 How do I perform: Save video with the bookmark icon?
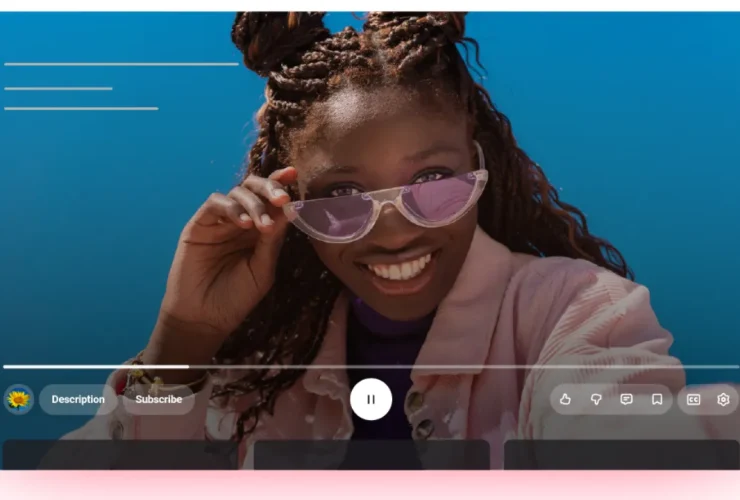[x=657, y=399]
